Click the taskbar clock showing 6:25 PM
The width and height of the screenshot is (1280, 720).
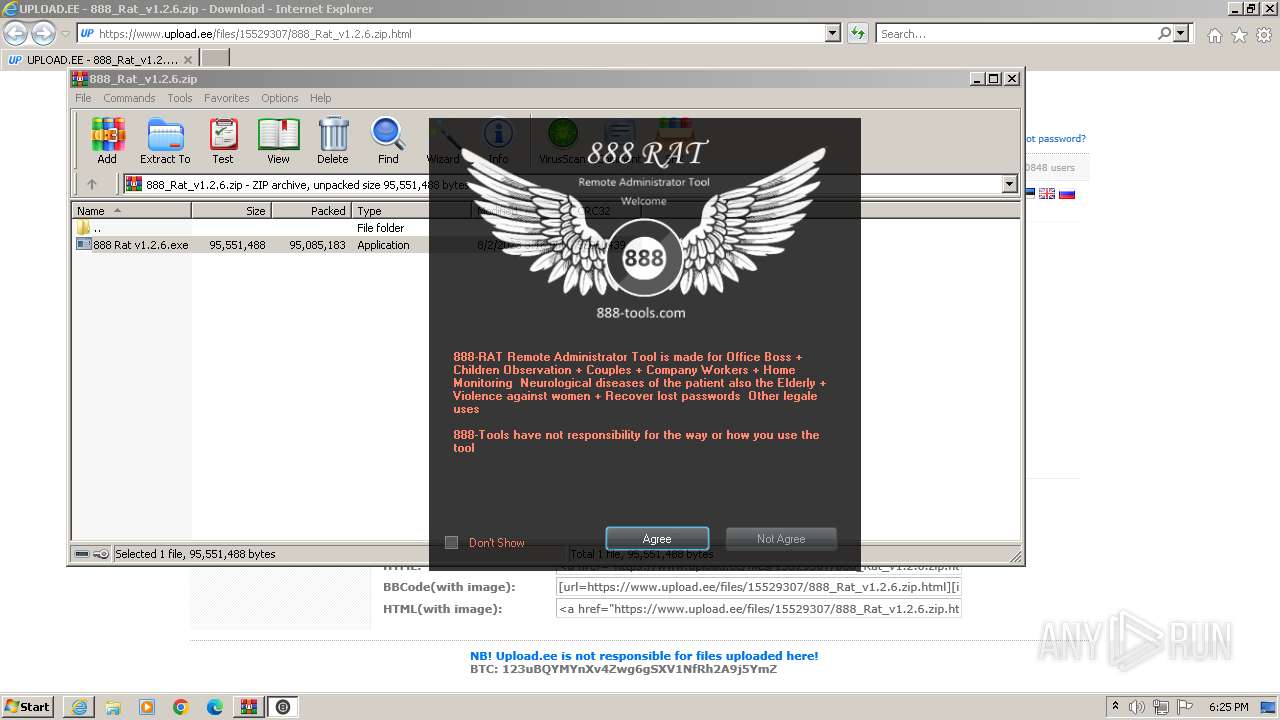[x=1229, y=707]
